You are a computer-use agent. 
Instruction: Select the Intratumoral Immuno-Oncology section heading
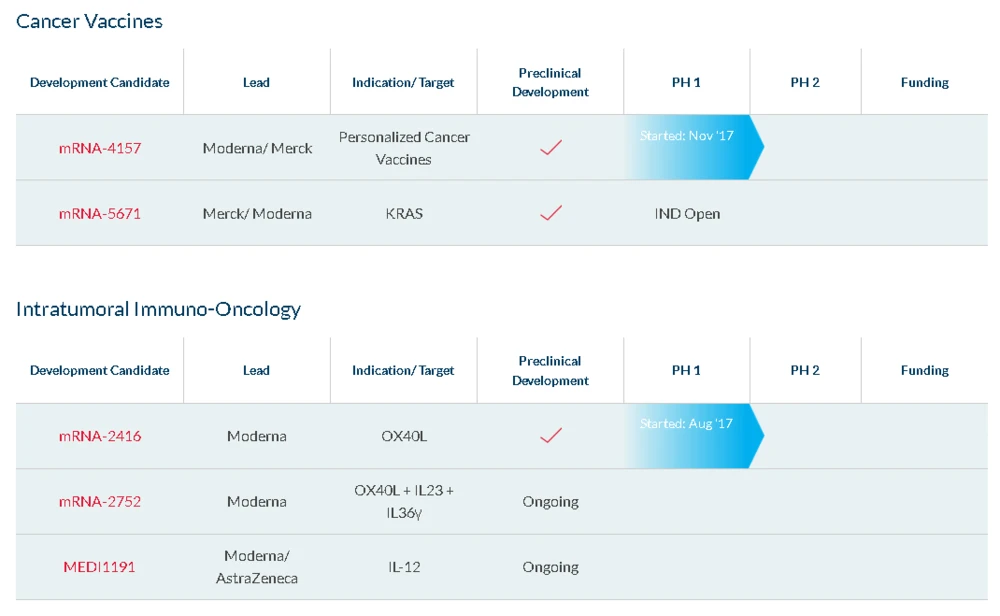click(x=158, y=309)
